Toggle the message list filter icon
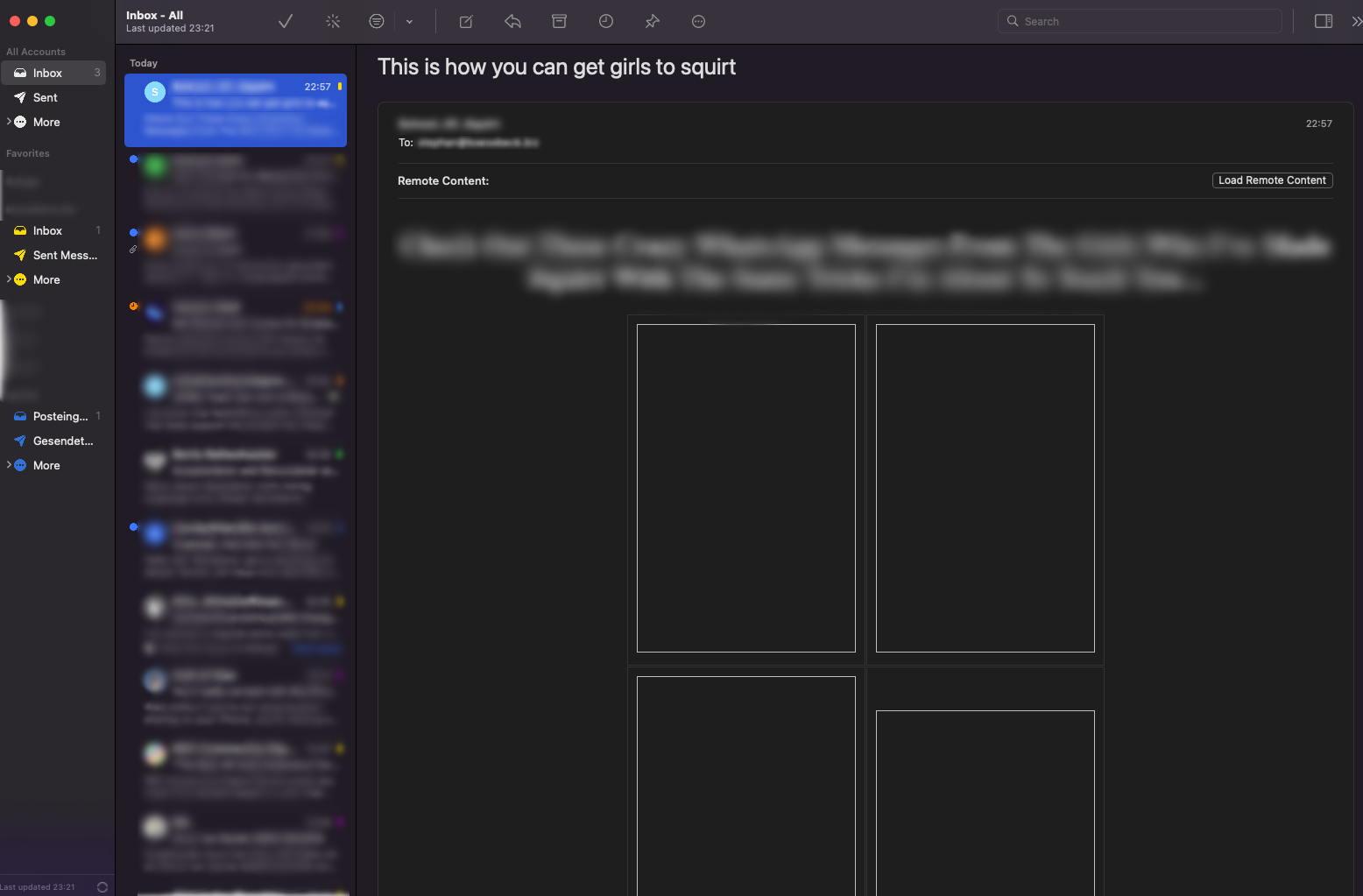This screenshot has width=1363, height=896. pyautogui.click(x=377, y=22)
